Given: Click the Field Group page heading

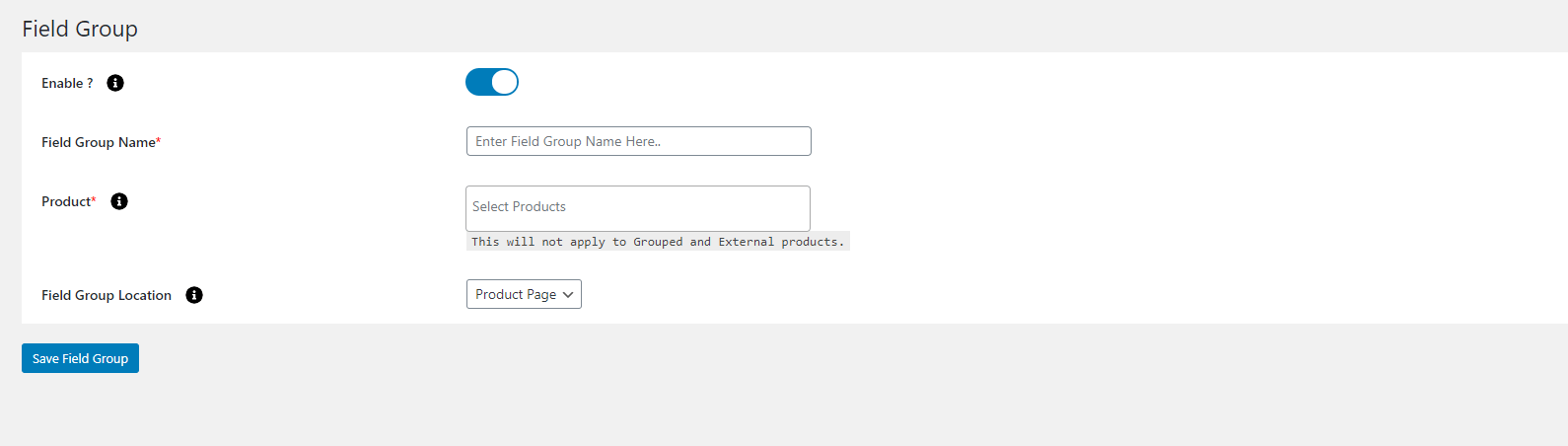Looking at the screenshot, I should [80, 29].
